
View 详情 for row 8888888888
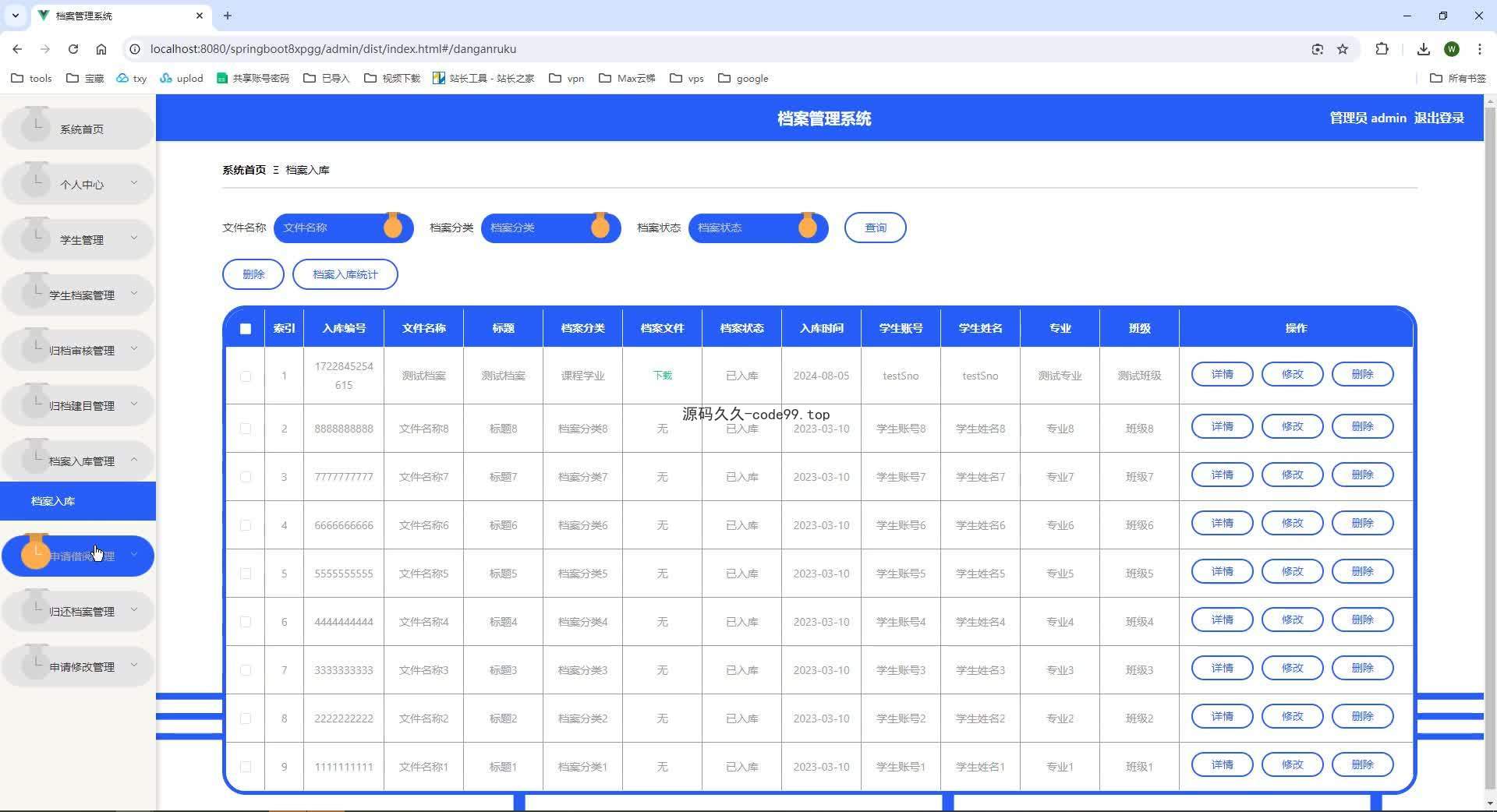point(1222,426)
